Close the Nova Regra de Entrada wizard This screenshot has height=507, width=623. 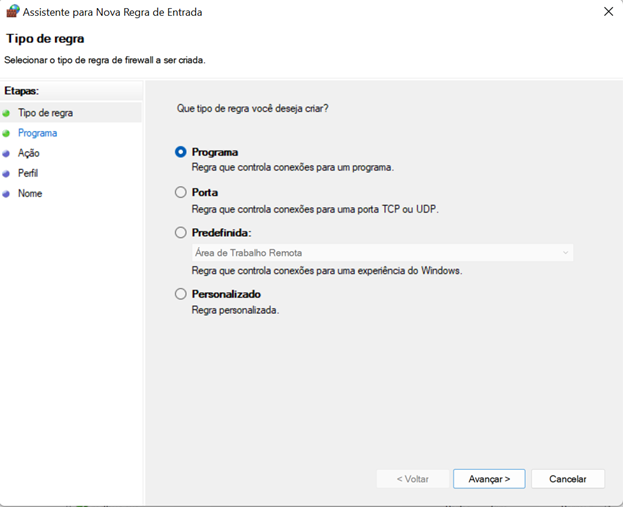(x=608, y=12)
